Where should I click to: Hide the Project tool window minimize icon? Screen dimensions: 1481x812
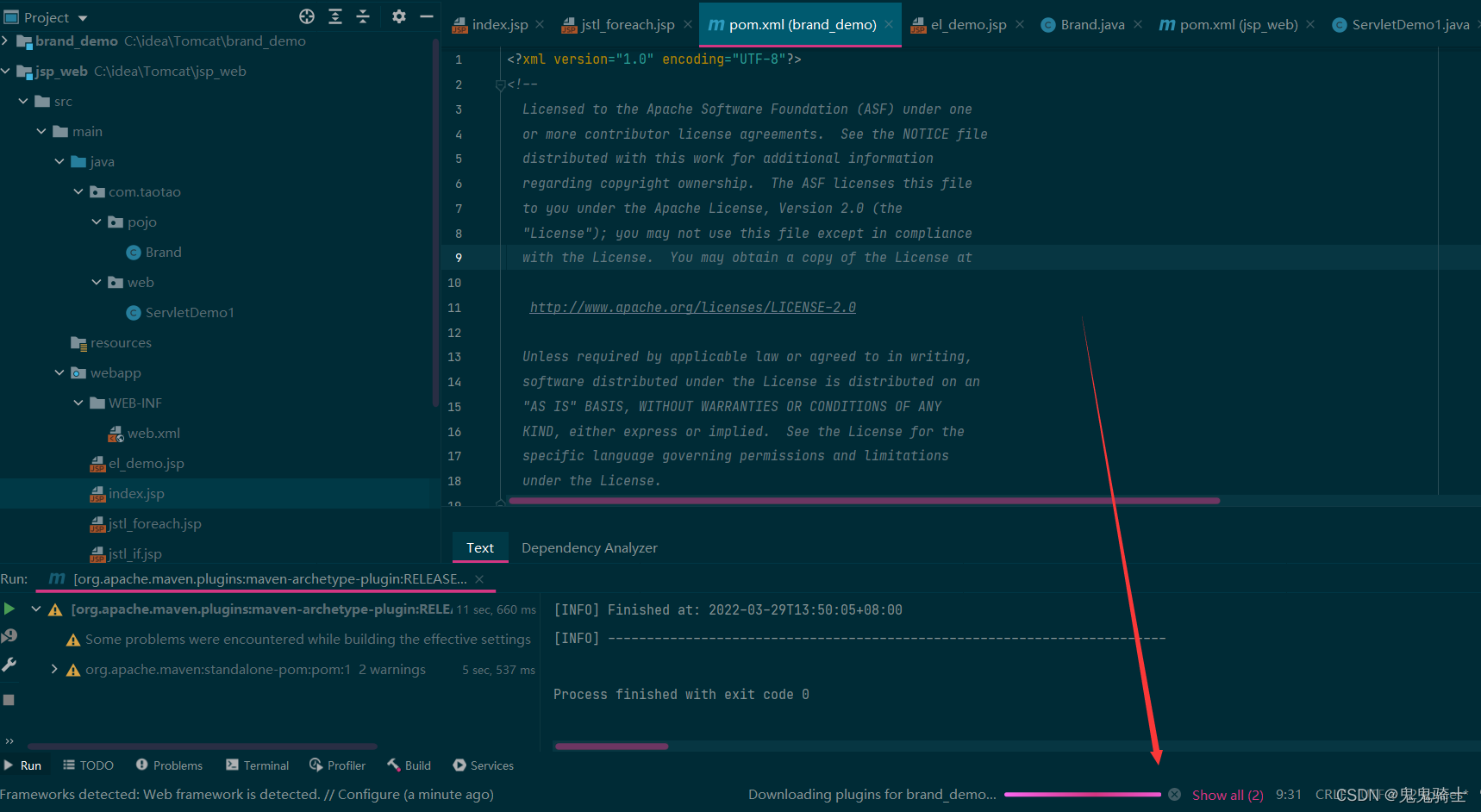tap(426, 16)
